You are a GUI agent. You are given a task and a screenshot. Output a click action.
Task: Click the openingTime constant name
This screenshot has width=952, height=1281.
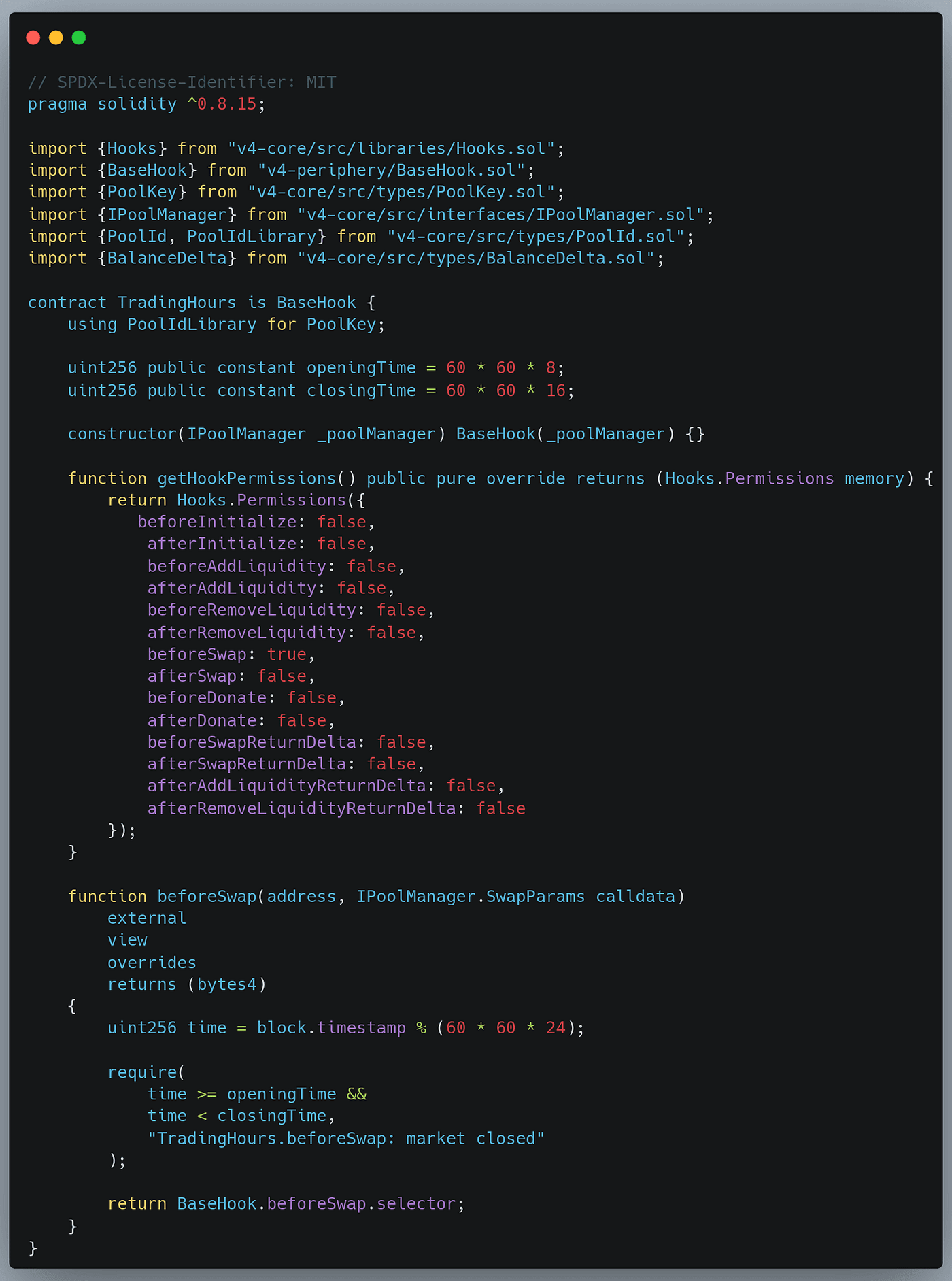361,368
